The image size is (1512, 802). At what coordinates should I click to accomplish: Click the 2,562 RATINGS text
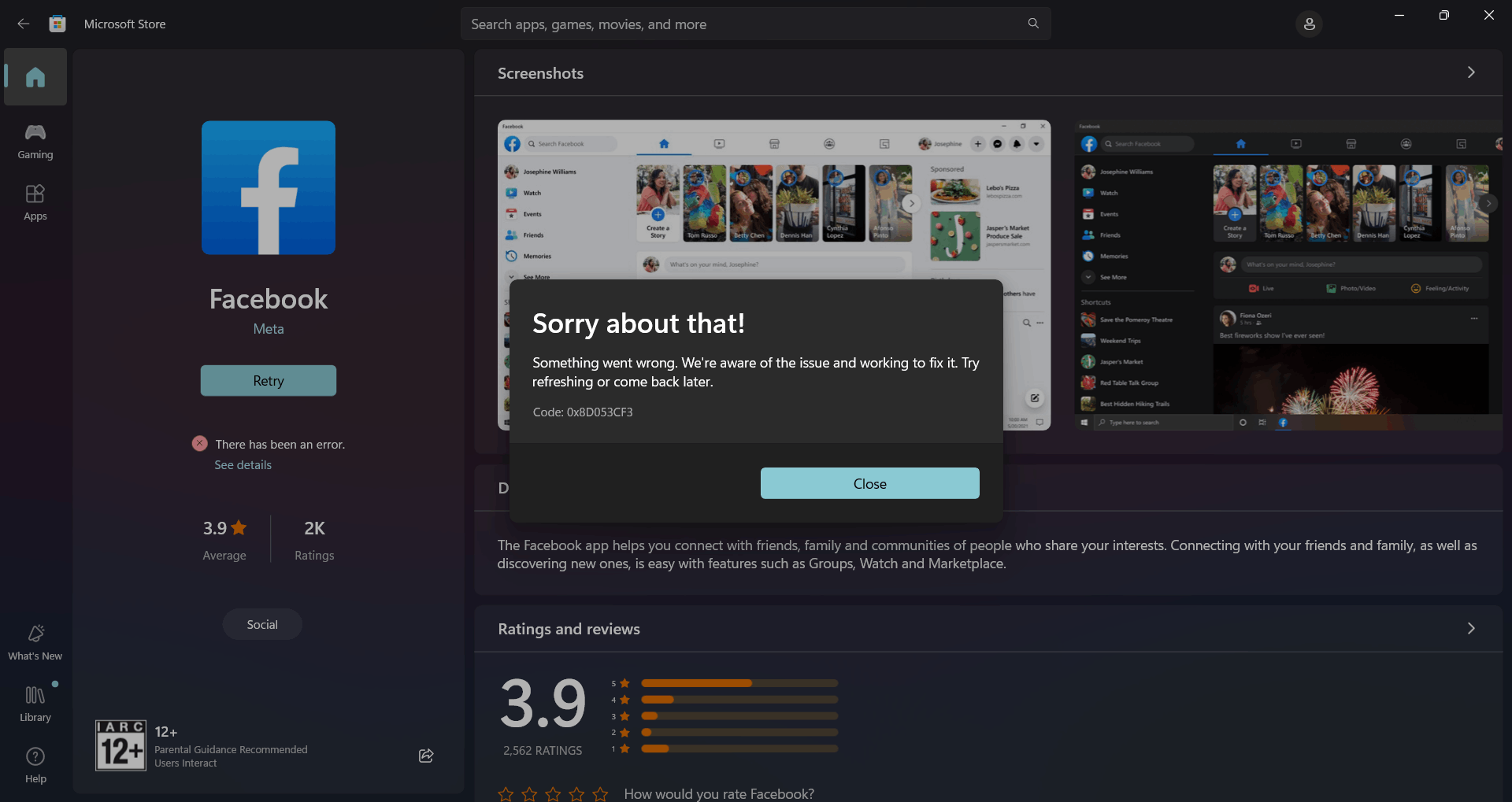coord(543,751)
